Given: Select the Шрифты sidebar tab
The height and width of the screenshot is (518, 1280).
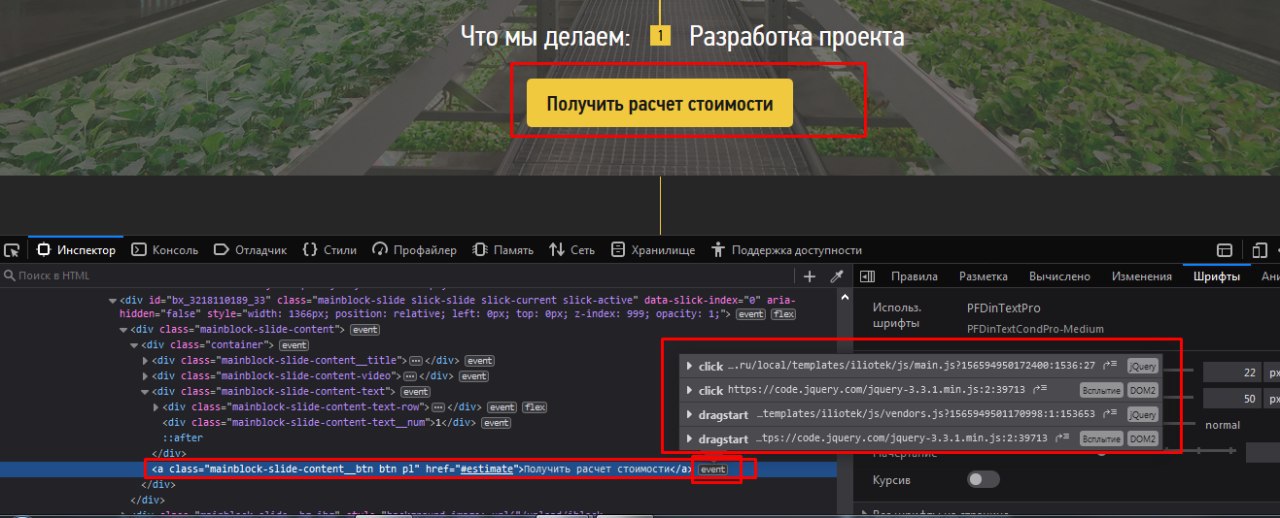Looking at the screenshot, I should pyautogui.click(x=1216, y=277).
